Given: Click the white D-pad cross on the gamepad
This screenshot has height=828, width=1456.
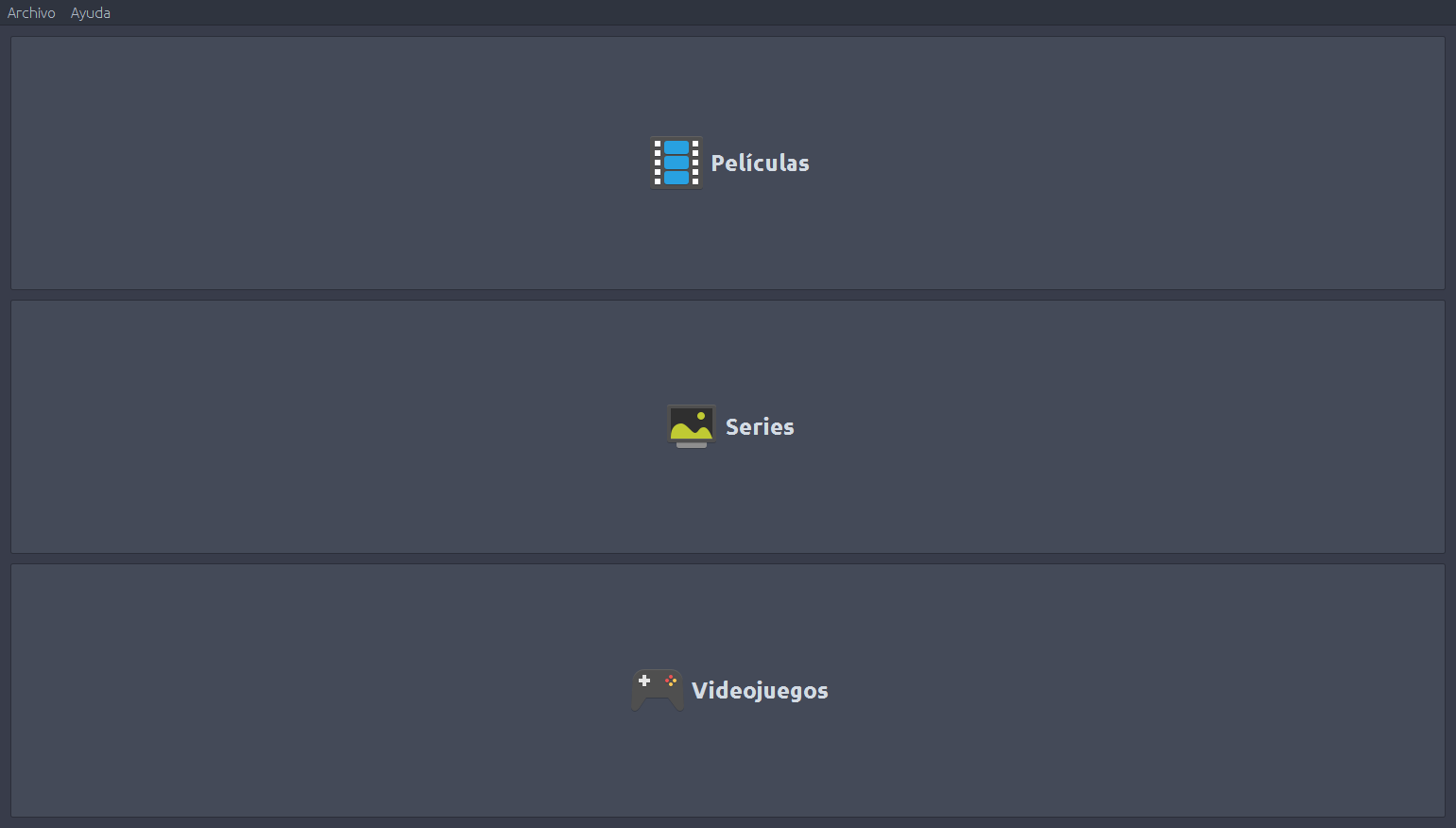Looking at the screenshot, I should [644, 681].
